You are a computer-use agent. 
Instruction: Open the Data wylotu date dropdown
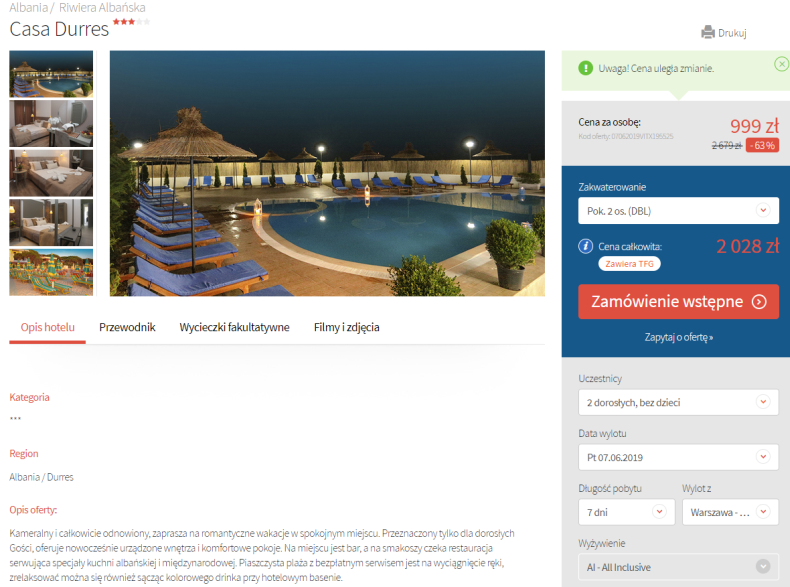[678, 457]
